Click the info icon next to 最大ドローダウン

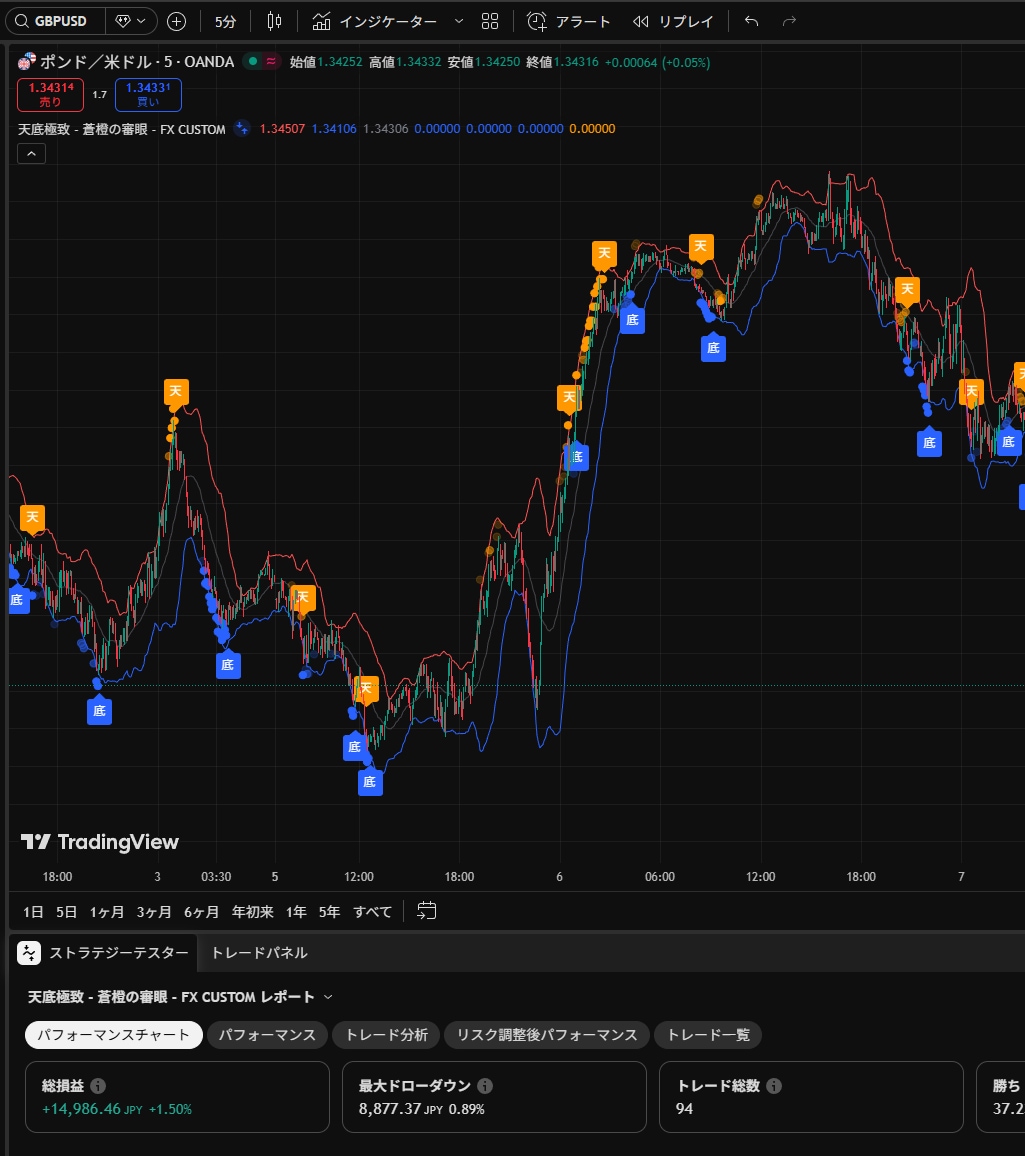pos(484,1086)
